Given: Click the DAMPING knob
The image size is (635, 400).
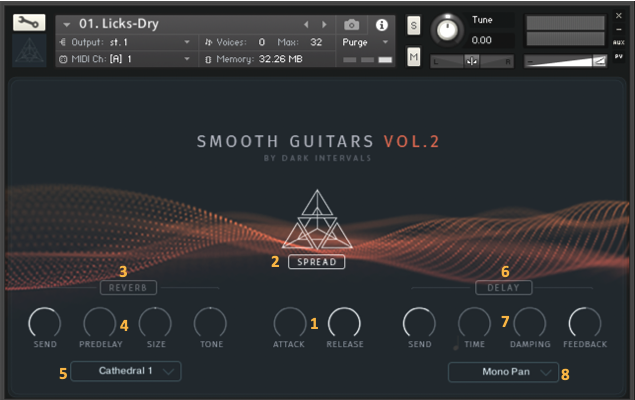Looking at the screenshot, I should (530, 323).
